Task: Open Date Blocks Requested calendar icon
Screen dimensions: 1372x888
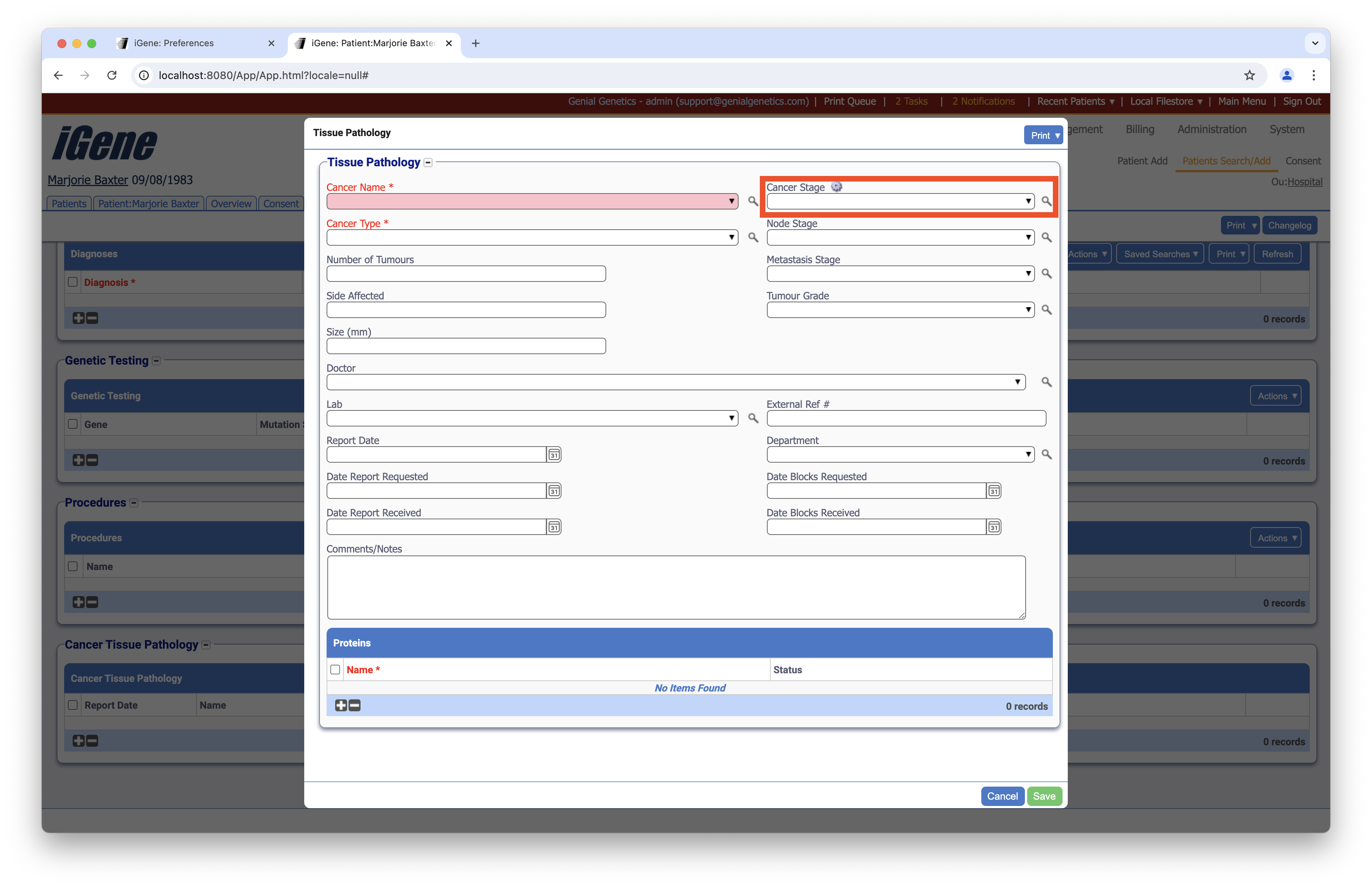Action: [x=994, y=491]
